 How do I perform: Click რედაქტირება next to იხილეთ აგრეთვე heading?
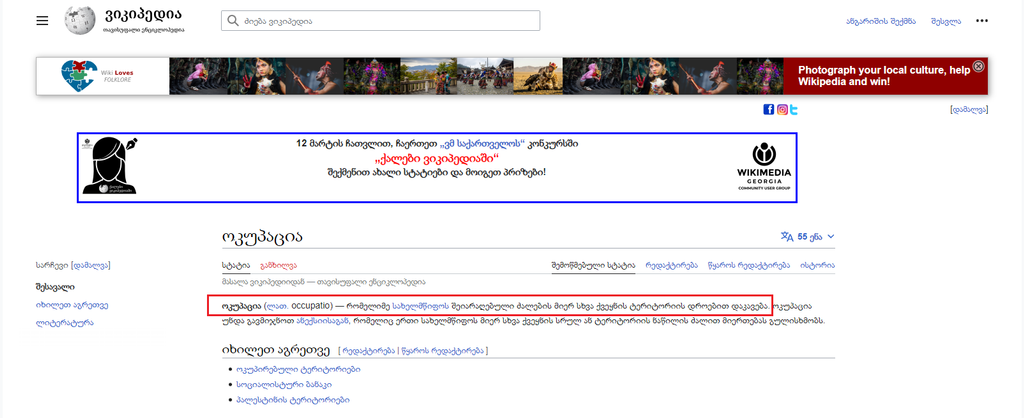pos(368,351)
